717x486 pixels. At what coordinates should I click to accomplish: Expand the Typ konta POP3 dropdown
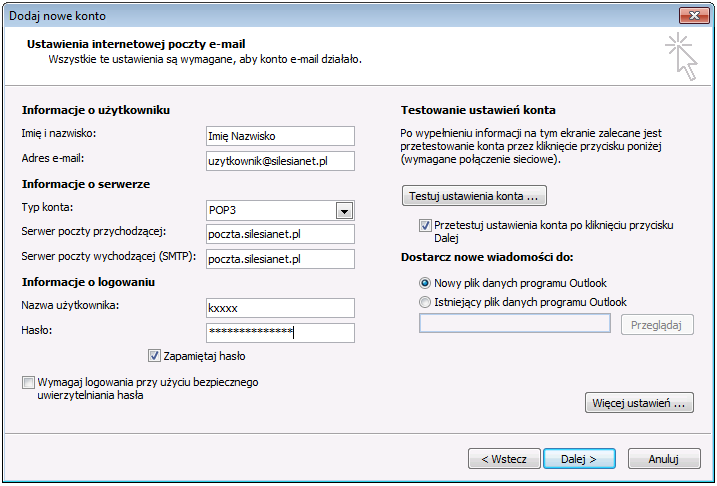point(345,210)
